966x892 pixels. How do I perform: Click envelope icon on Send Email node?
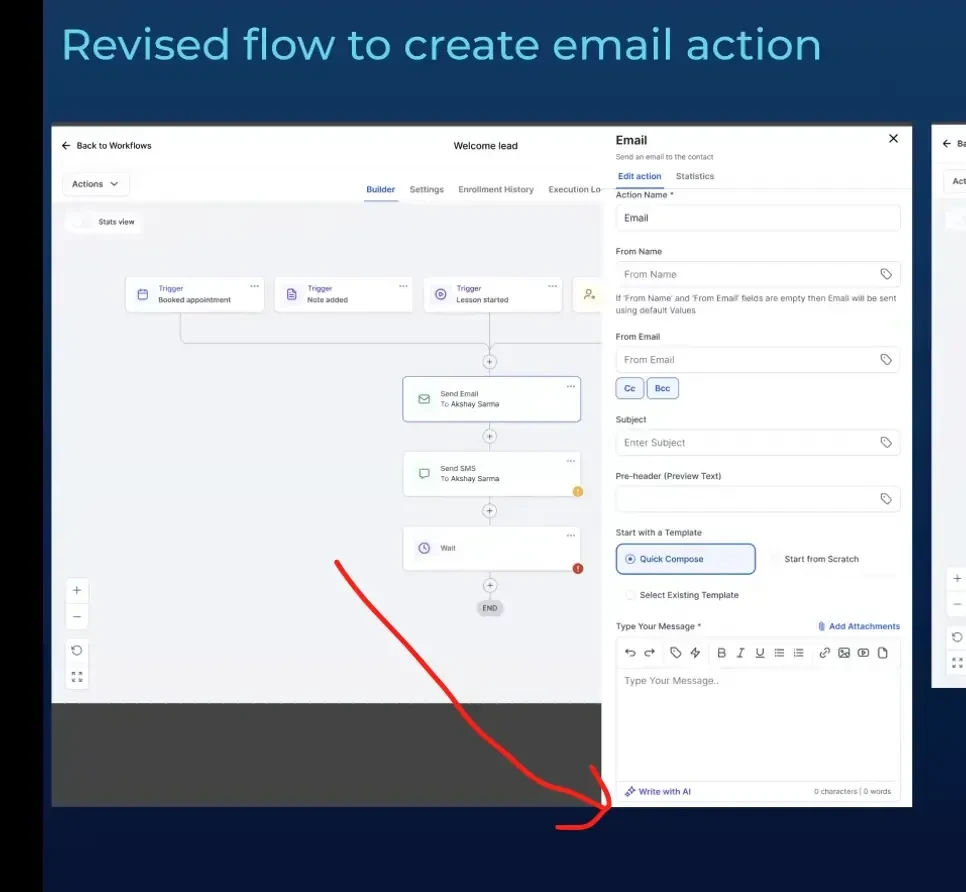424,399
